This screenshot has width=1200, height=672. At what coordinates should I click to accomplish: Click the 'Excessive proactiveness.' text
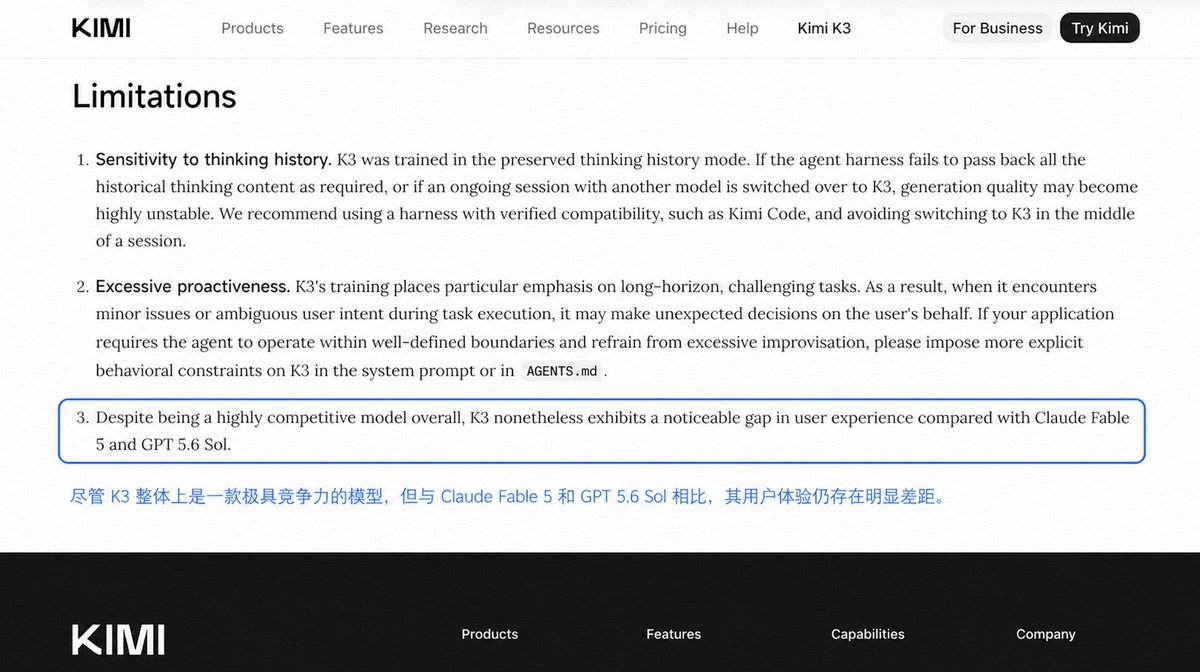pyautogui.click(x=193, y=286)
